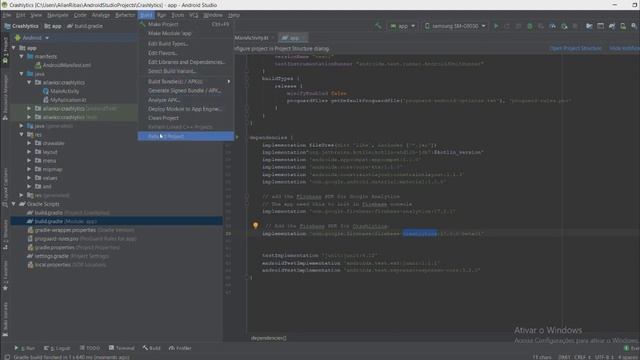Screen dimensions: 640x360
Task: Open the VCS menu
Action: click(x=193, y=15)
